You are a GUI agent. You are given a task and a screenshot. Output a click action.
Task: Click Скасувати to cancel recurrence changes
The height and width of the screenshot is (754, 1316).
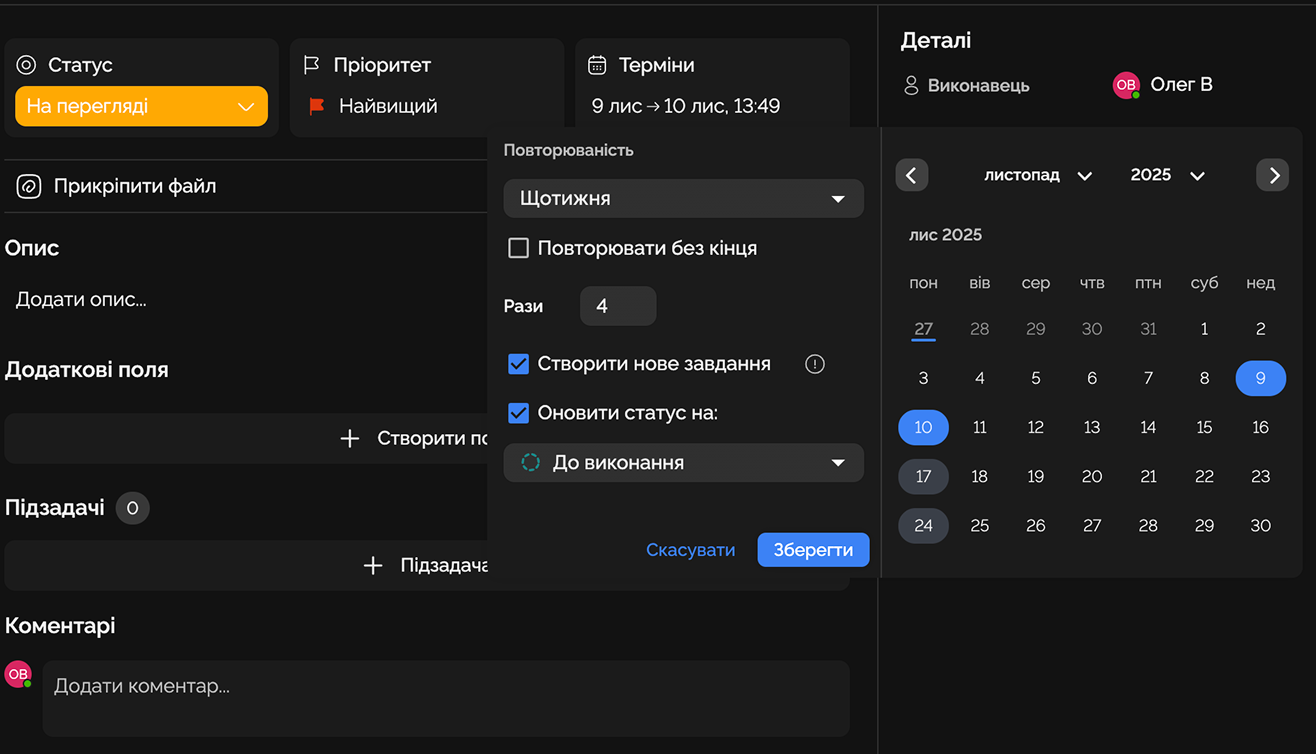[690, 549]
